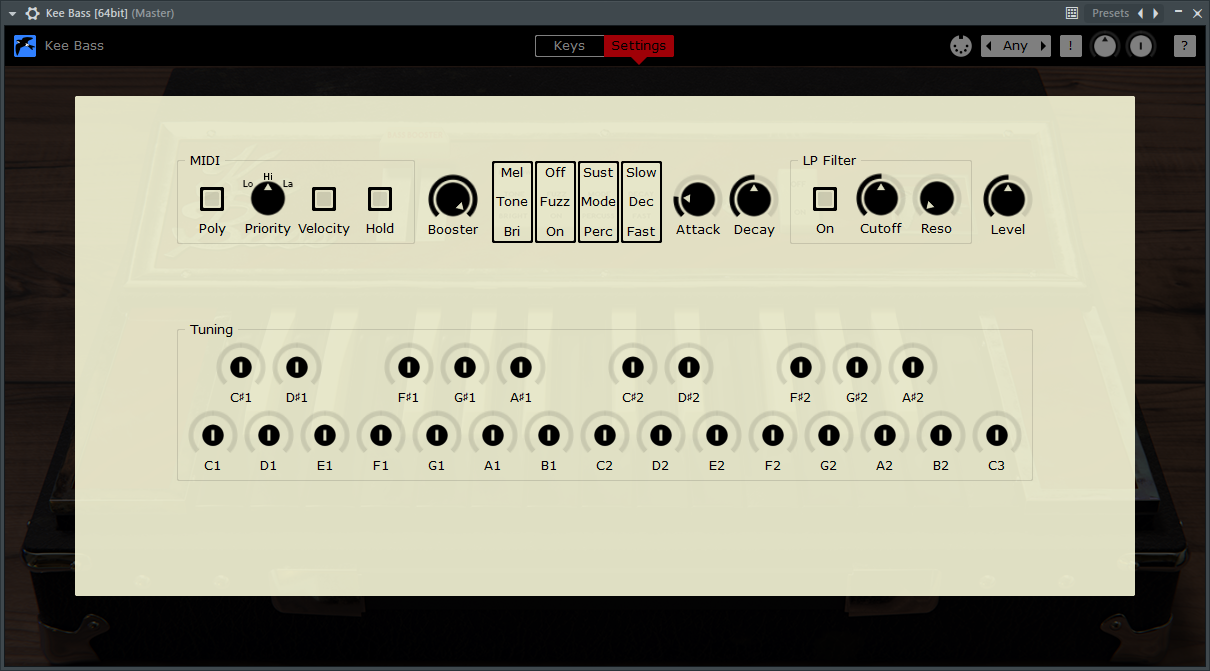1210x671 pixels.
Task: Click the Attack knob
Action: click(698, 199)
